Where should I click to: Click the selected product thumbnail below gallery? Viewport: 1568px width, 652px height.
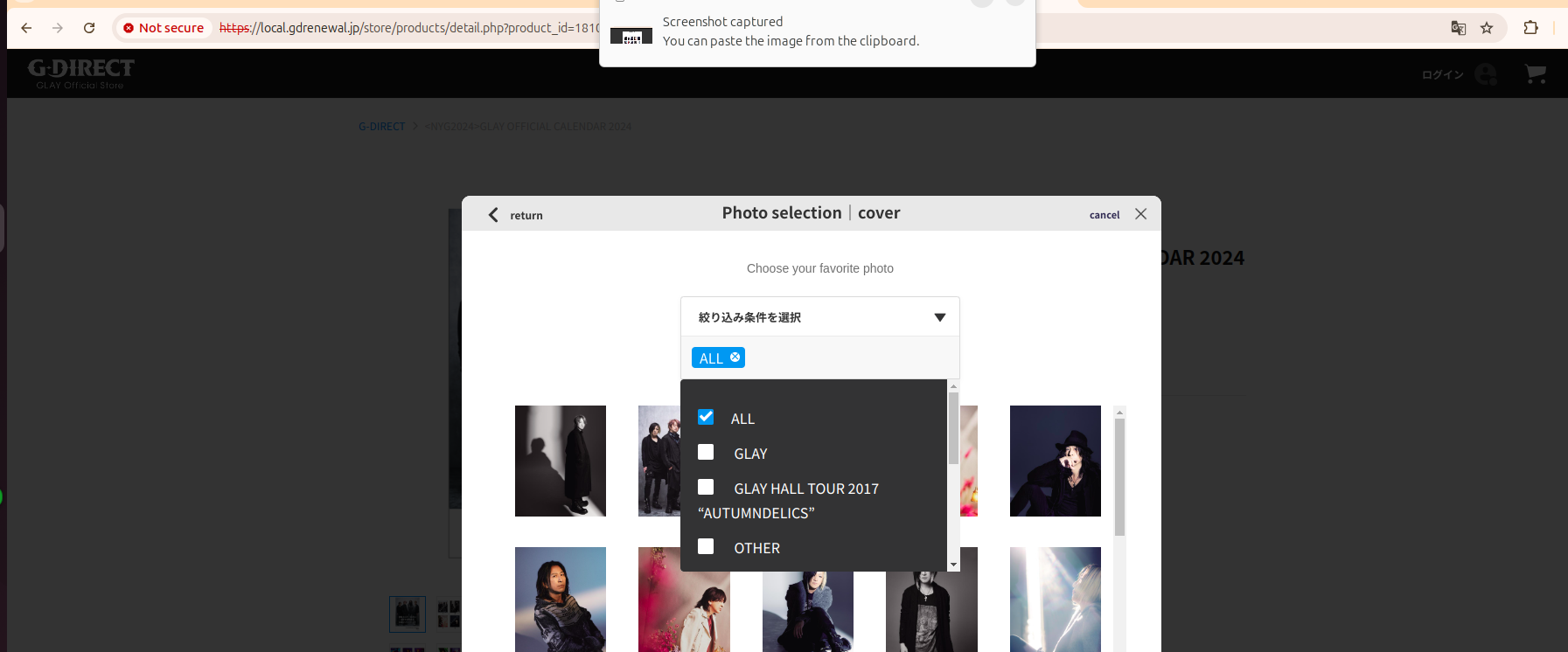(408, 614)
